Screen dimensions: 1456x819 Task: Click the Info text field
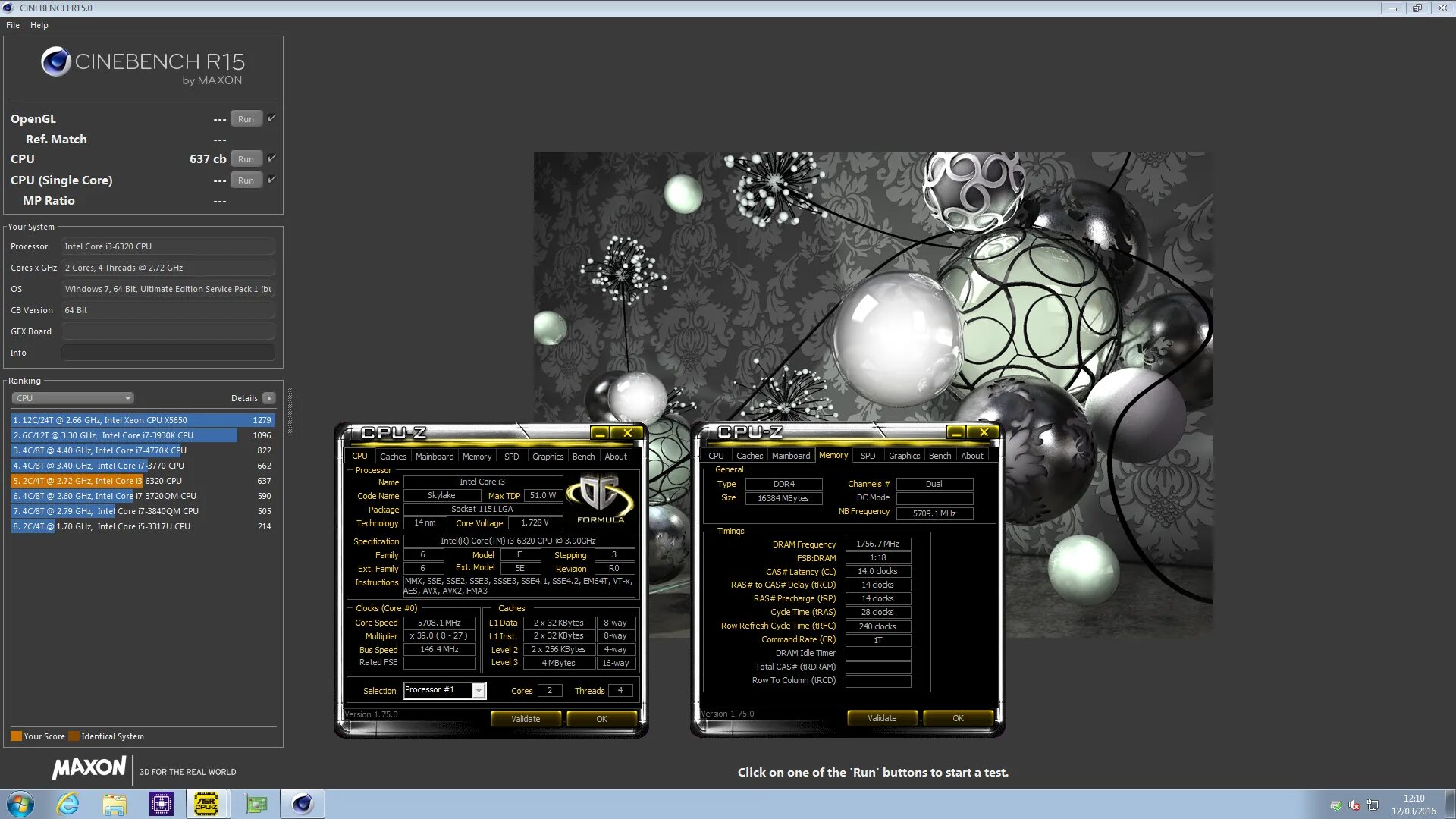168,353
